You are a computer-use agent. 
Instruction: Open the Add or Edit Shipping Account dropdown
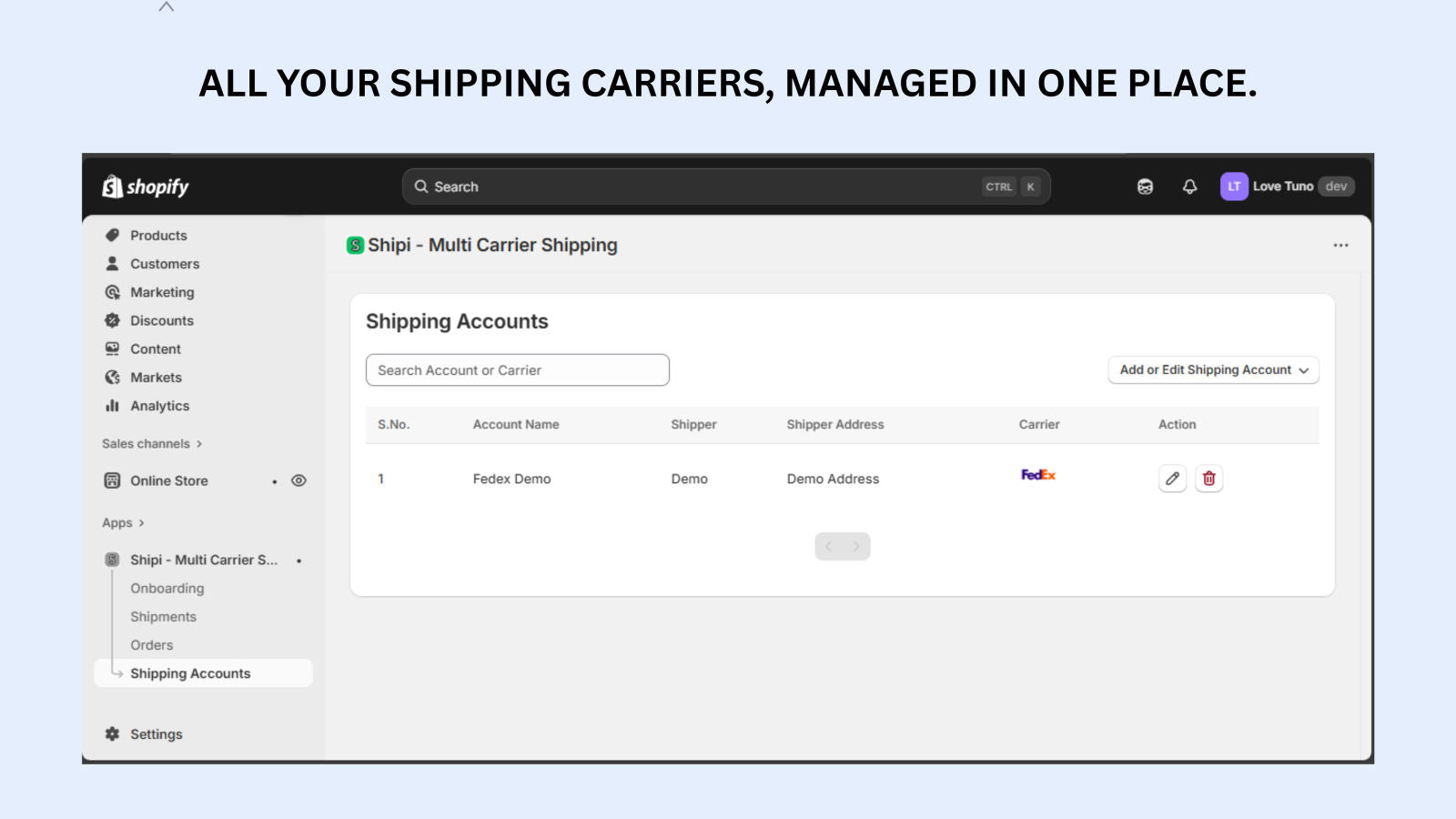[1213, 369]
